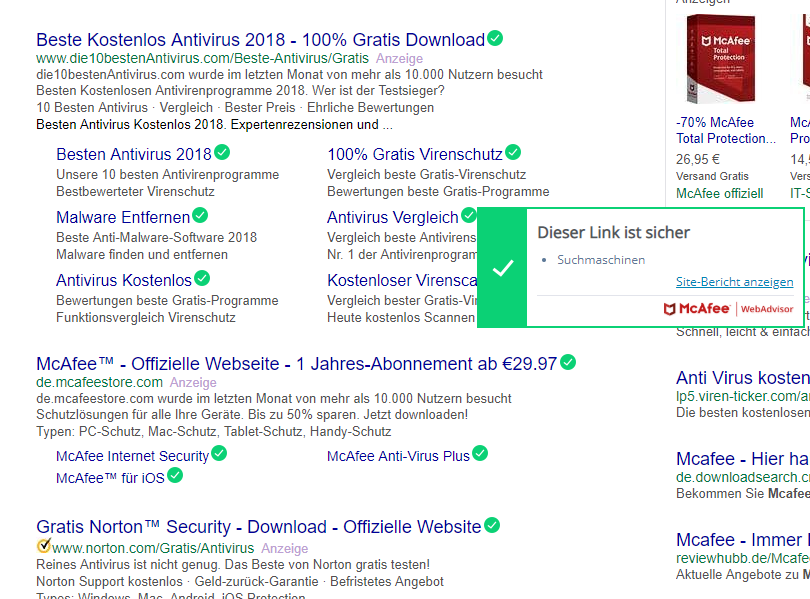
Task: Click the checkmark icon after McAfee Offizielle Webseite title
Action: point(568,363)
